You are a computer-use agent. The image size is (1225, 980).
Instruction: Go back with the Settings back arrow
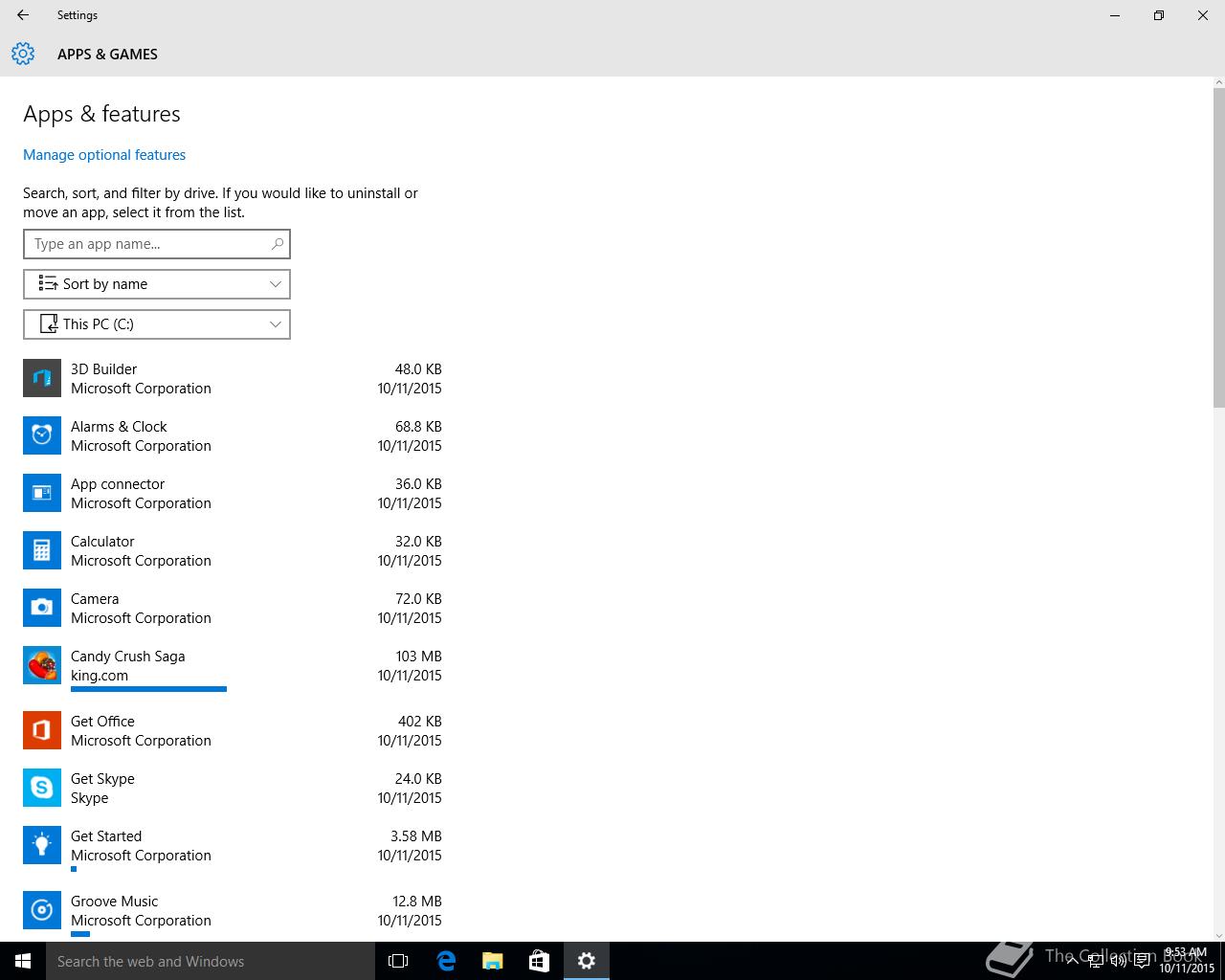coord(23,15)
